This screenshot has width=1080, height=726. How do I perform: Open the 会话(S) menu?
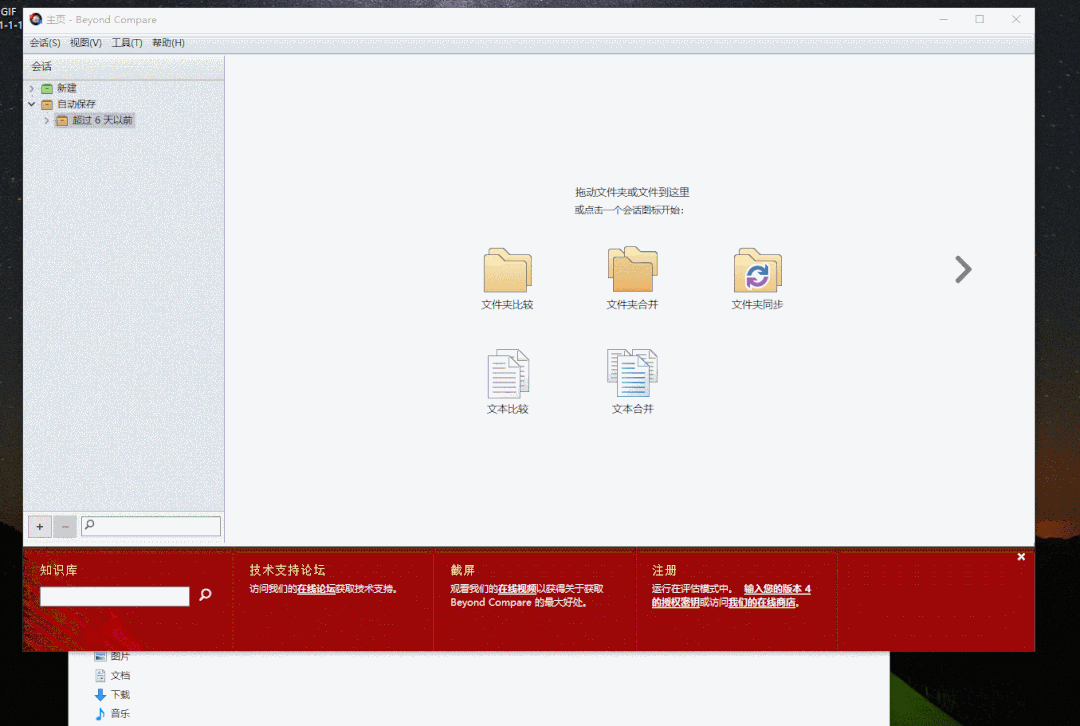click(x=45, y=43)
